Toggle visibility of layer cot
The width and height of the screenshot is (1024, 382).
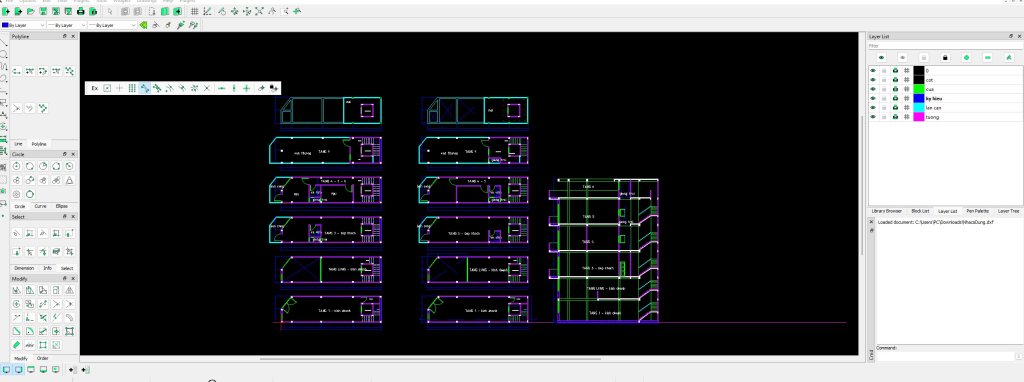point(873,80)
